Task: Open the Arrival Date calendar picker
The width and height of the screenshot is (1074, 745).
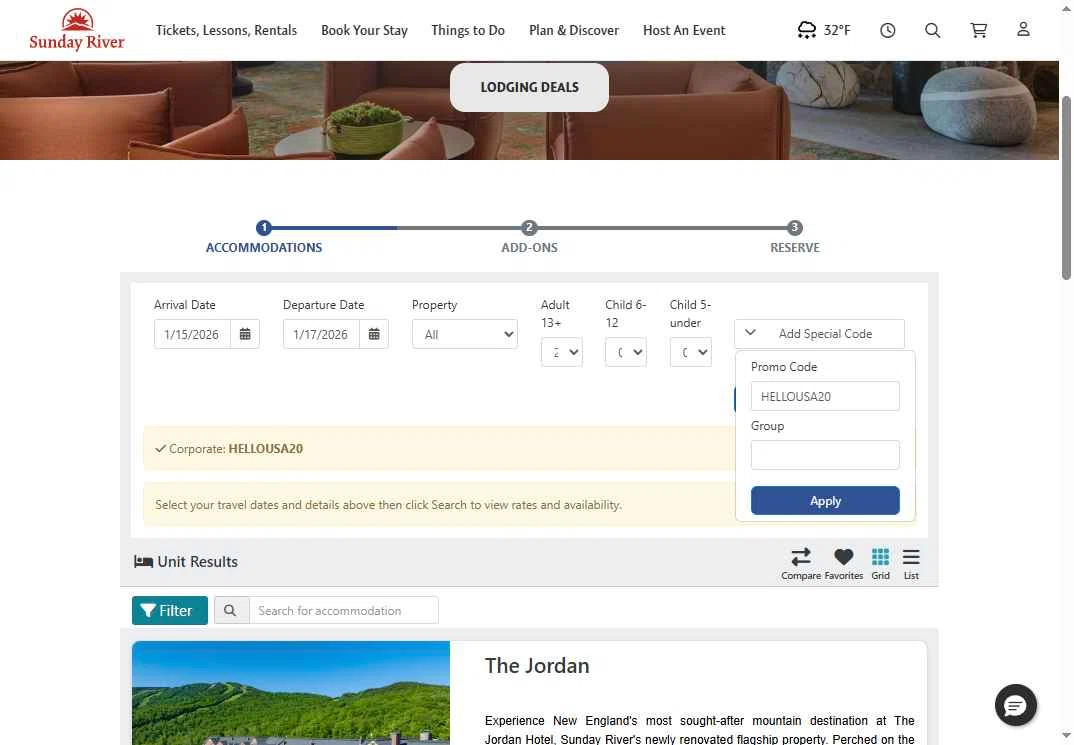Action: tap(245, 334)
